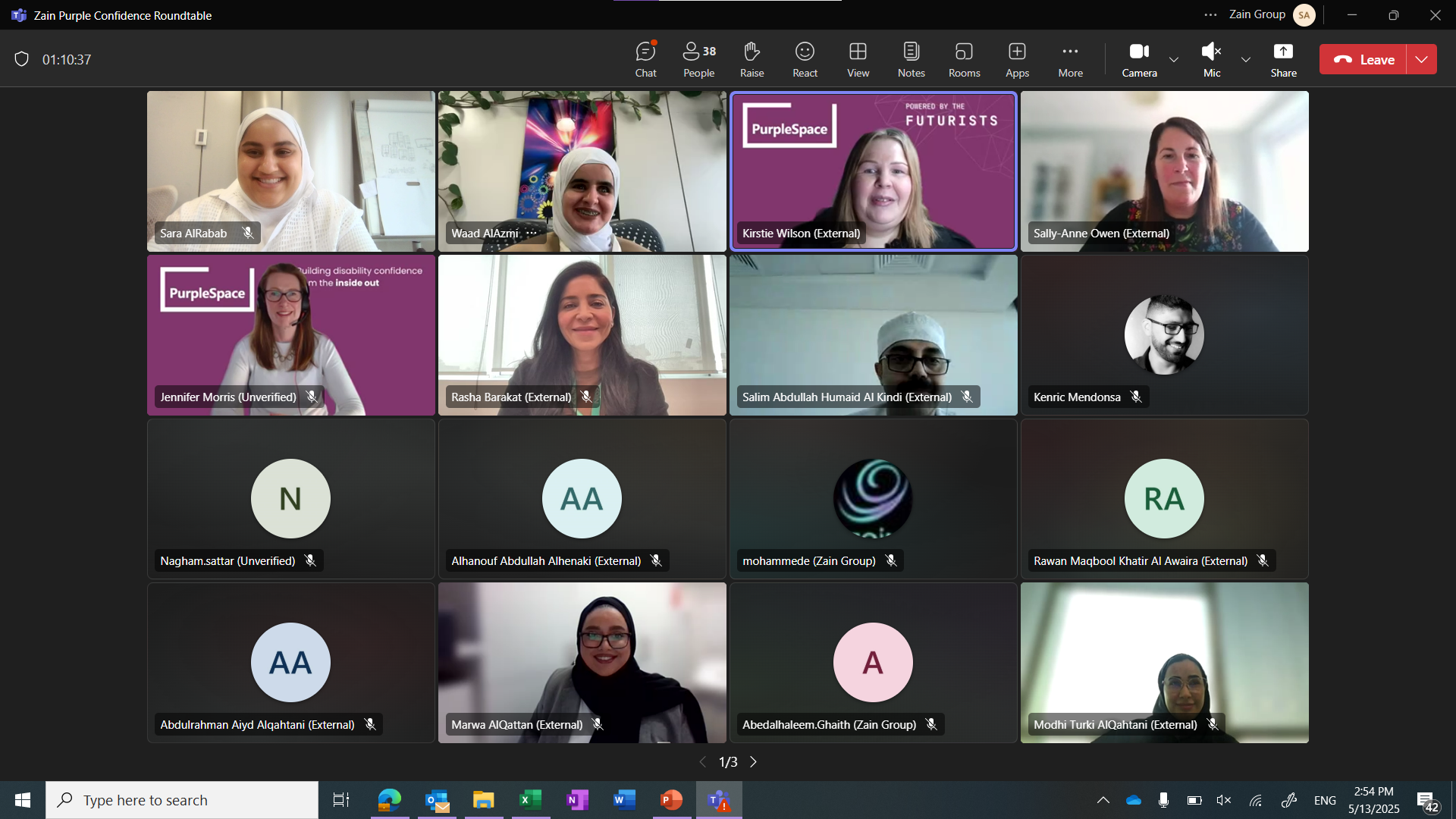The height and width of the screenshot is (819, 1456).
Task: Open the notification center
Action: point(1428,801)
